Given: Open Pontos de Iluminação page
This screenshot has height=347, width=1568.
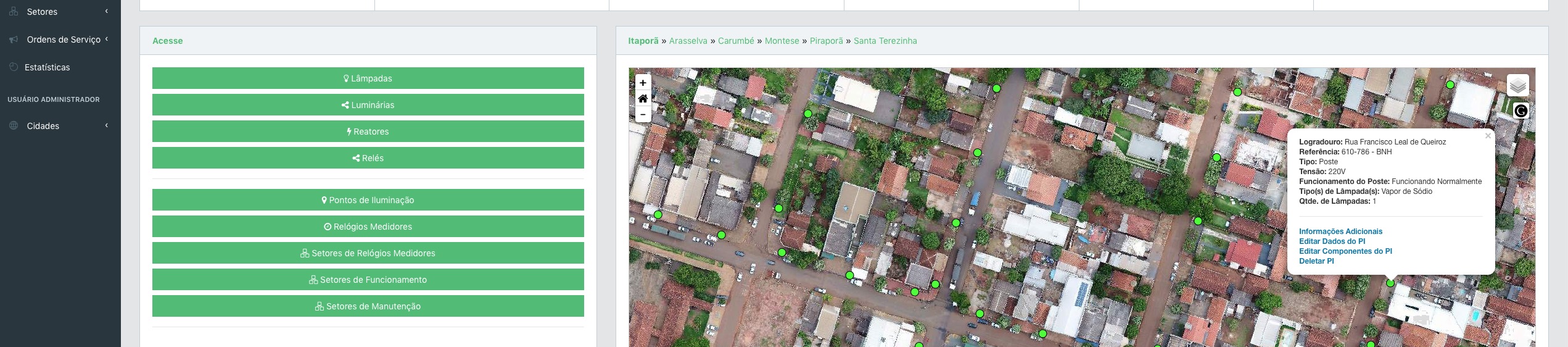Looking at the screenshot, I should (x=368, y=200).
